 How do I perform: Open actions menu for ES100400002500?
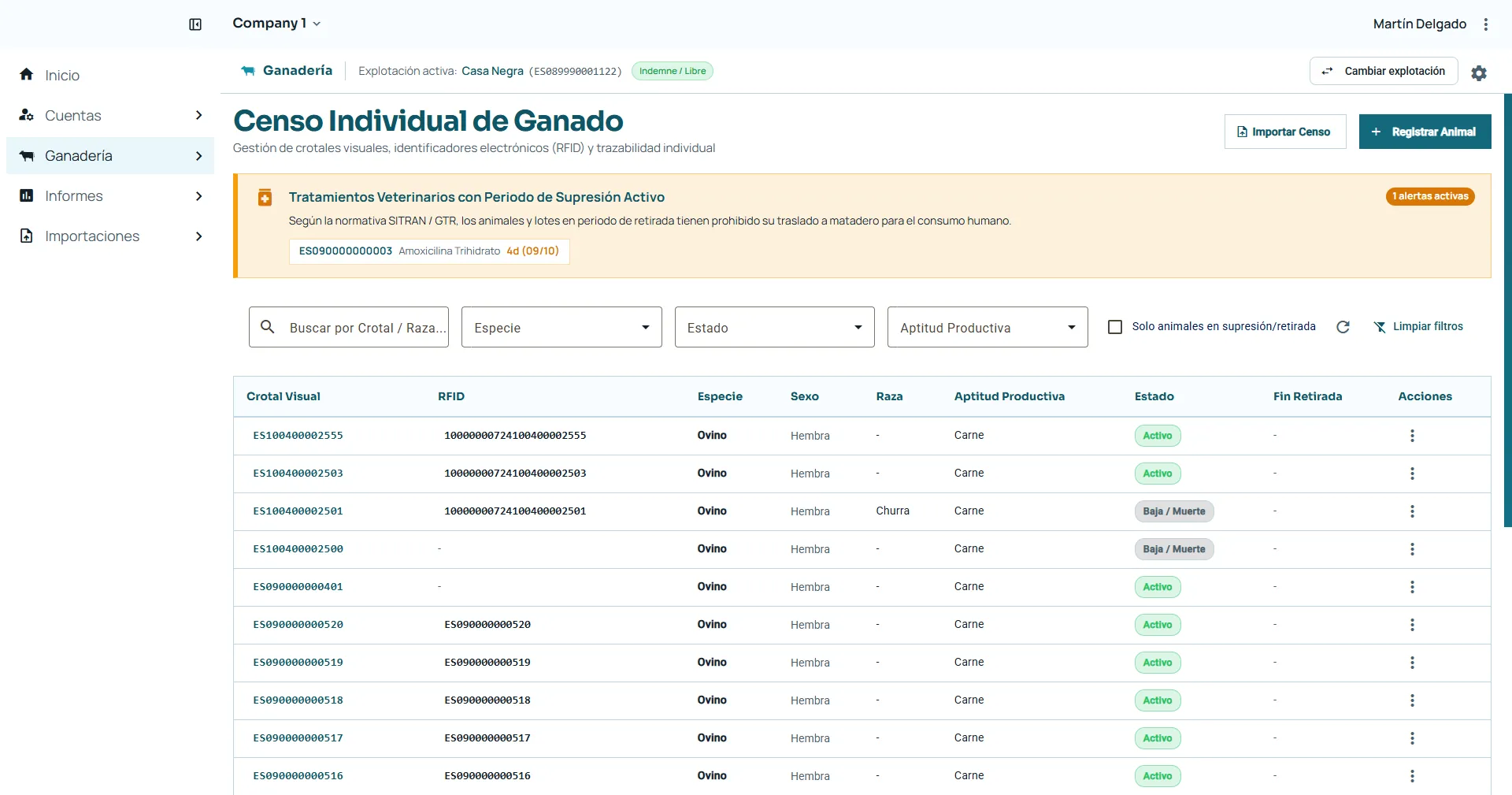1412,549
